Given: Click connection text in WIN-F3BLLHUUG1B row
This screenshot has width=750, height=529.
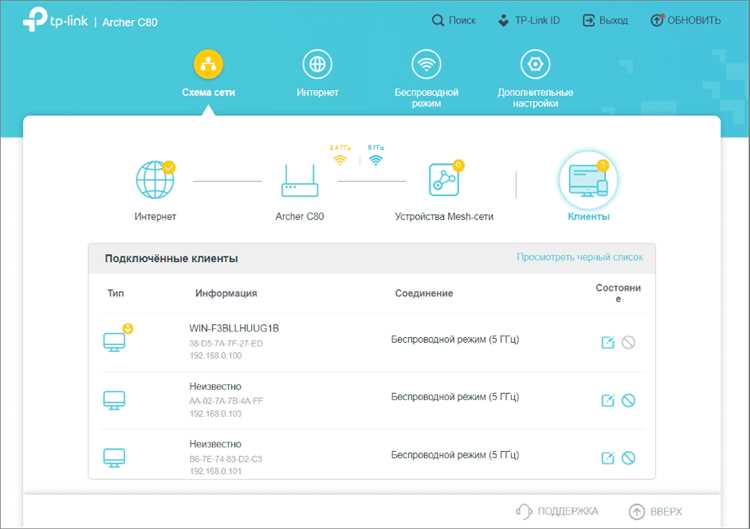Looking at the screenshot, I should pos(455,339).
